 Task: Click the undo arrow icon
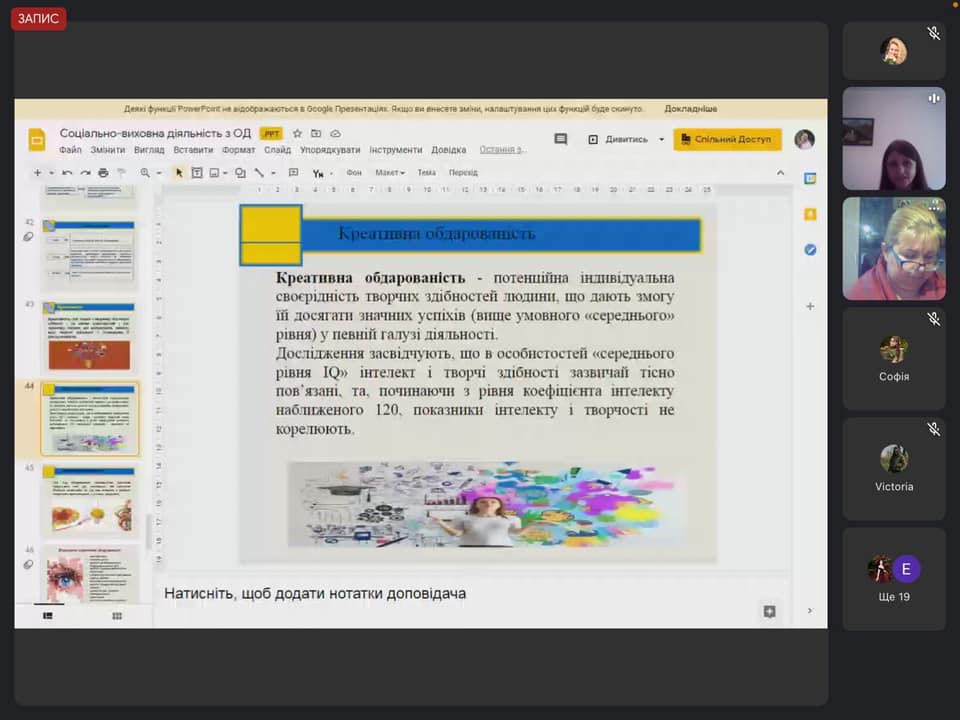click(67, 173)
